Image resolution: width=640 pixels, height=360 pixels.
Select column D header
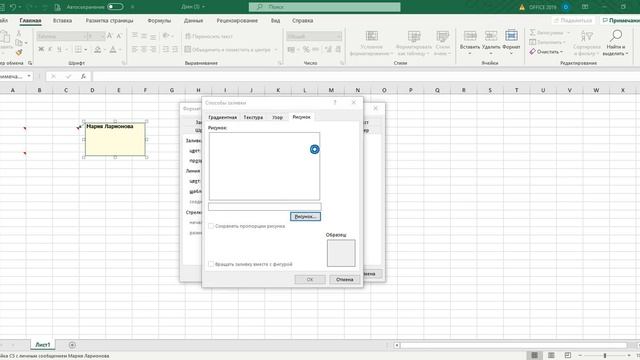click(92, 90)
